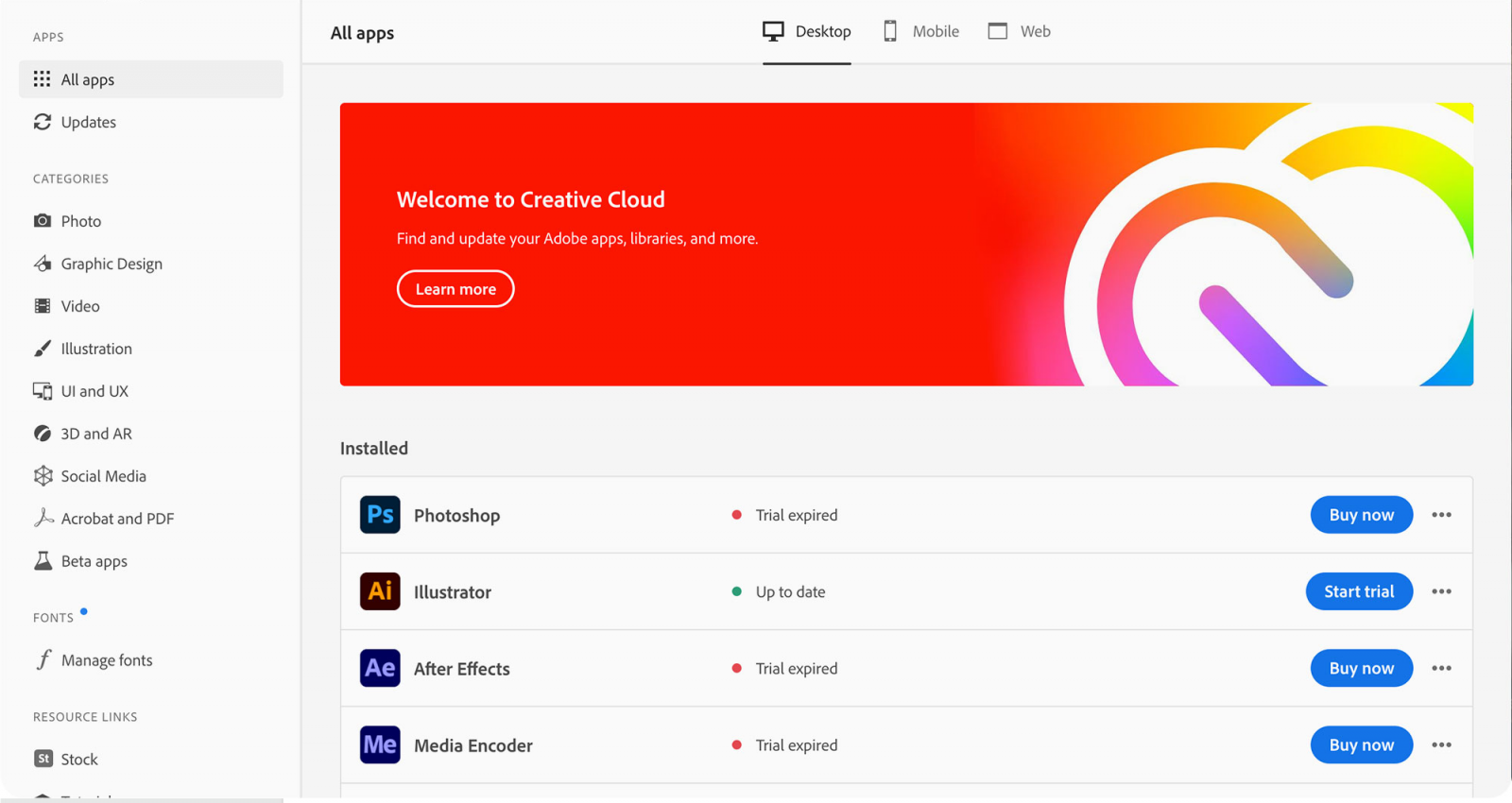Click the Acrobat and PDF icon

43,518
